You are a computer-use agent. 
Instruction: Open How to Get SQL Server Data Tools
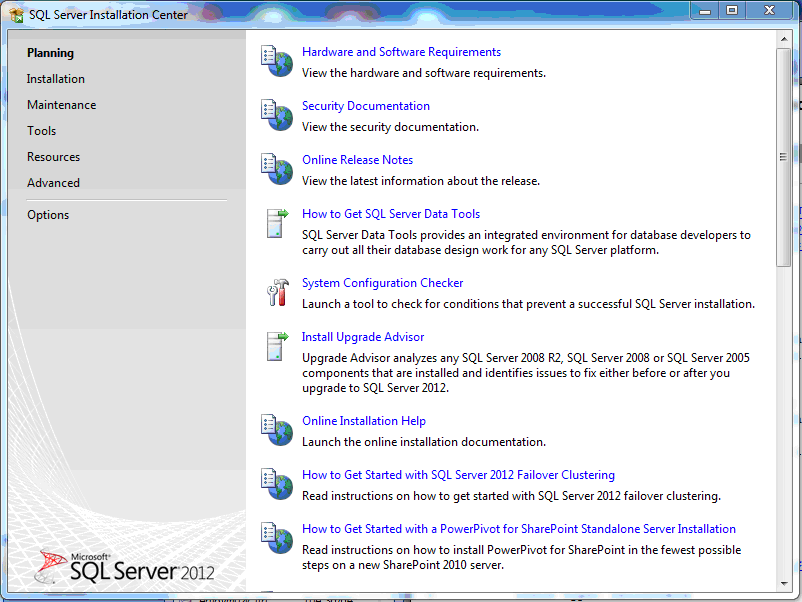(391, 214)
